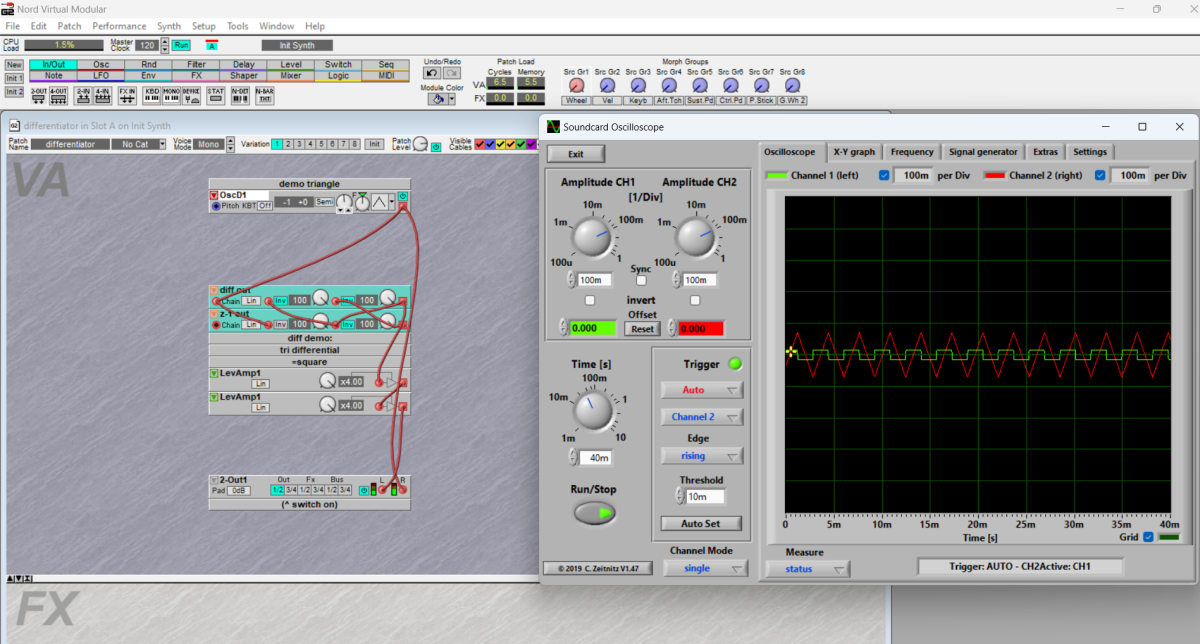Click the Time [s] knob
Viewport: 1200px width, 644px height.
[x=593, y=411]
